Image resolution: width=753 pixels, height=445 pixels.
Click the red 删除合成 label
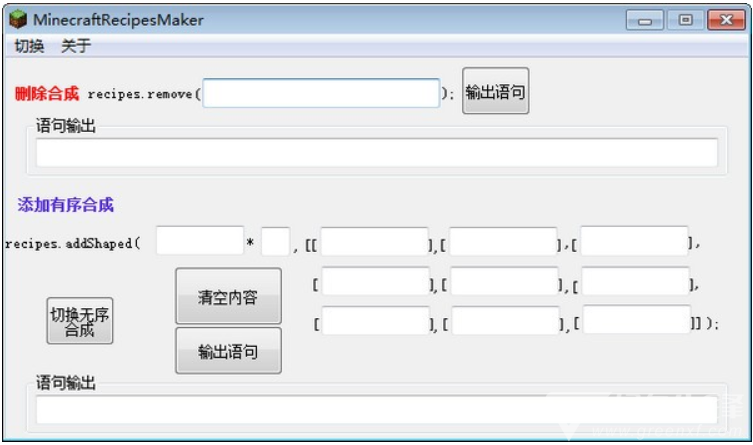coord(47,94)
